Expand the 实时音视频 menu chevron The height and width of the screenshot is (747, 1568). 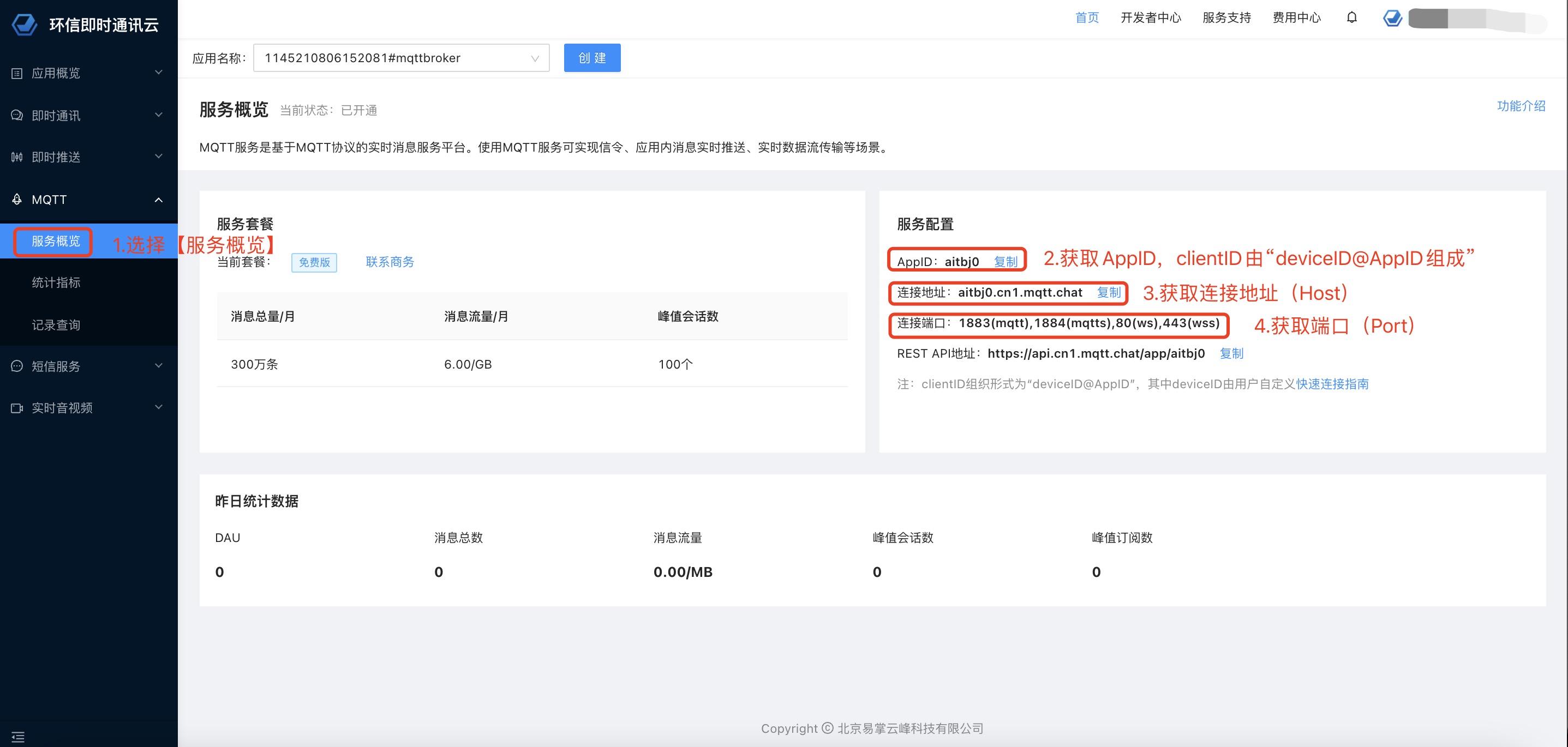pos(159,407)
